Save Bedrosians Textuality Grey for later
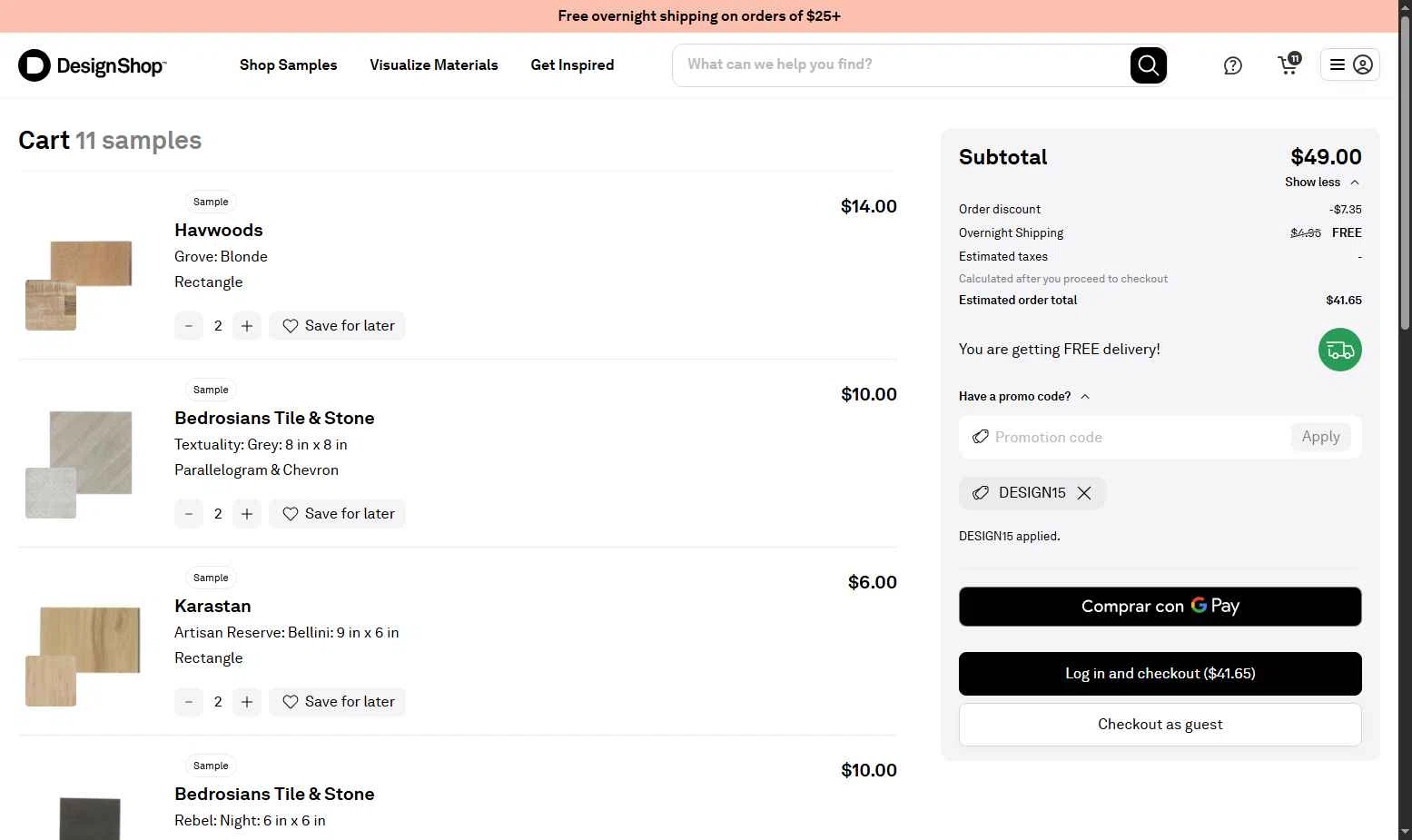1412x840 pixels. (x=337, y=514)
